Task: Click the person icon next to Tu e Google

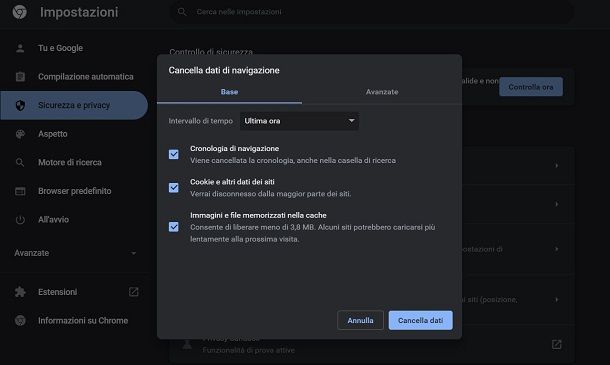Action: tap(20, 48)
